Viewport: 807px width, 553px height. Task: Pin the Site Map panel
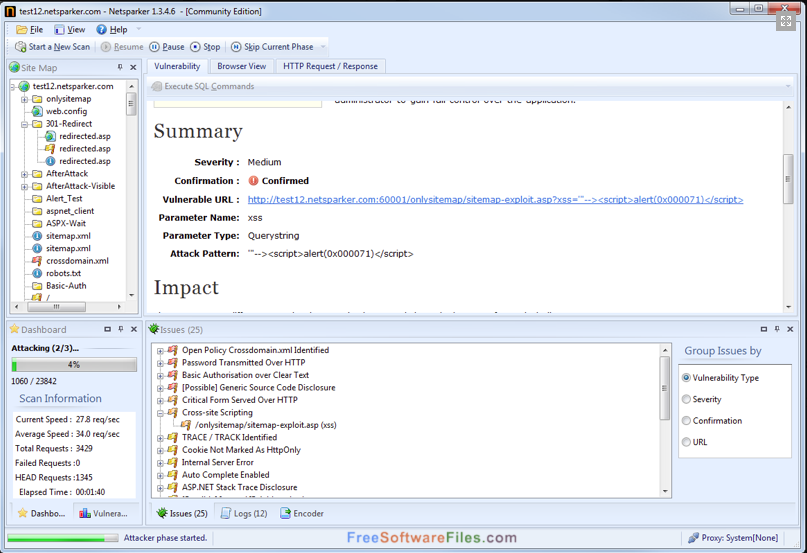point(120,67)
